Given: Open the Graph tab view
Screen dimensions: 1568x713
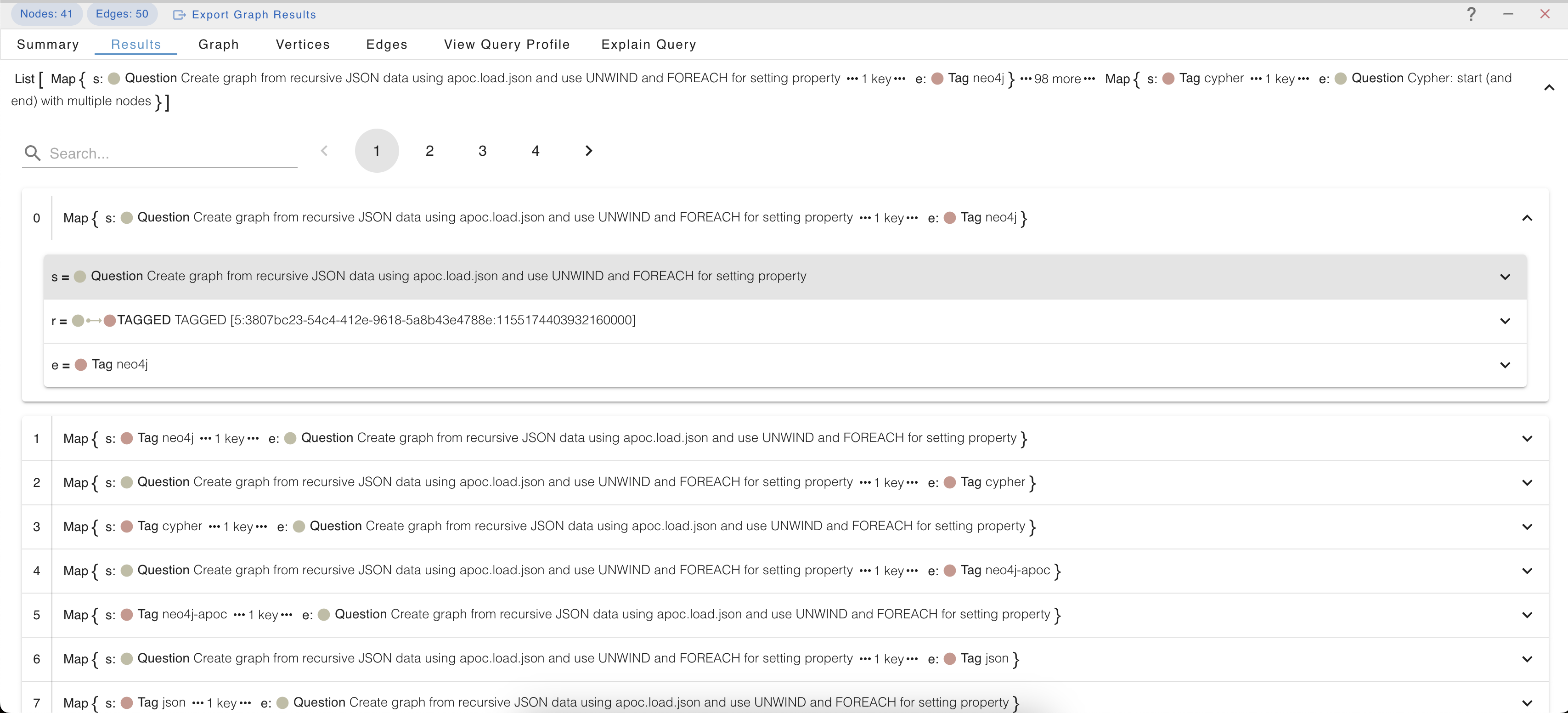Looking at the screenshot, I should coord(218,44).
